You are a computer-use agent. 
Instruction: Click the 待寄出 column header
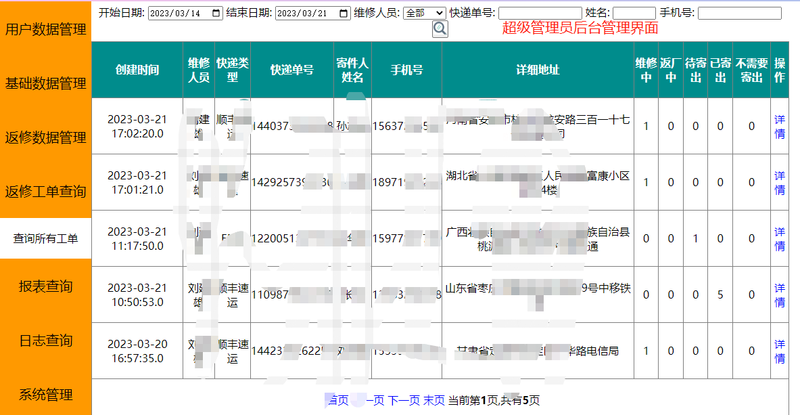pos(695,70)
